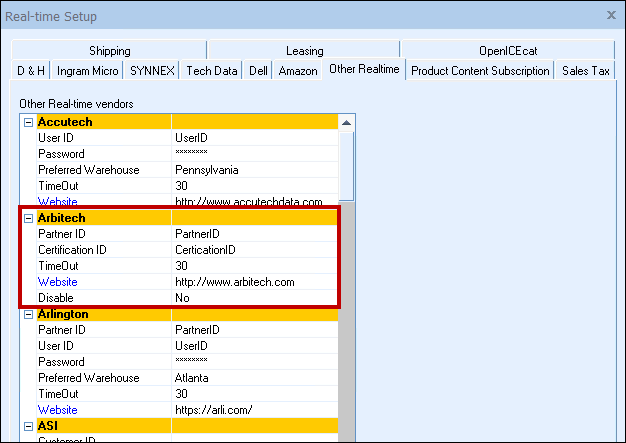Edit the Arbitech Partner ID value
The image size is (626, 443).
click(x=255, y=234)
